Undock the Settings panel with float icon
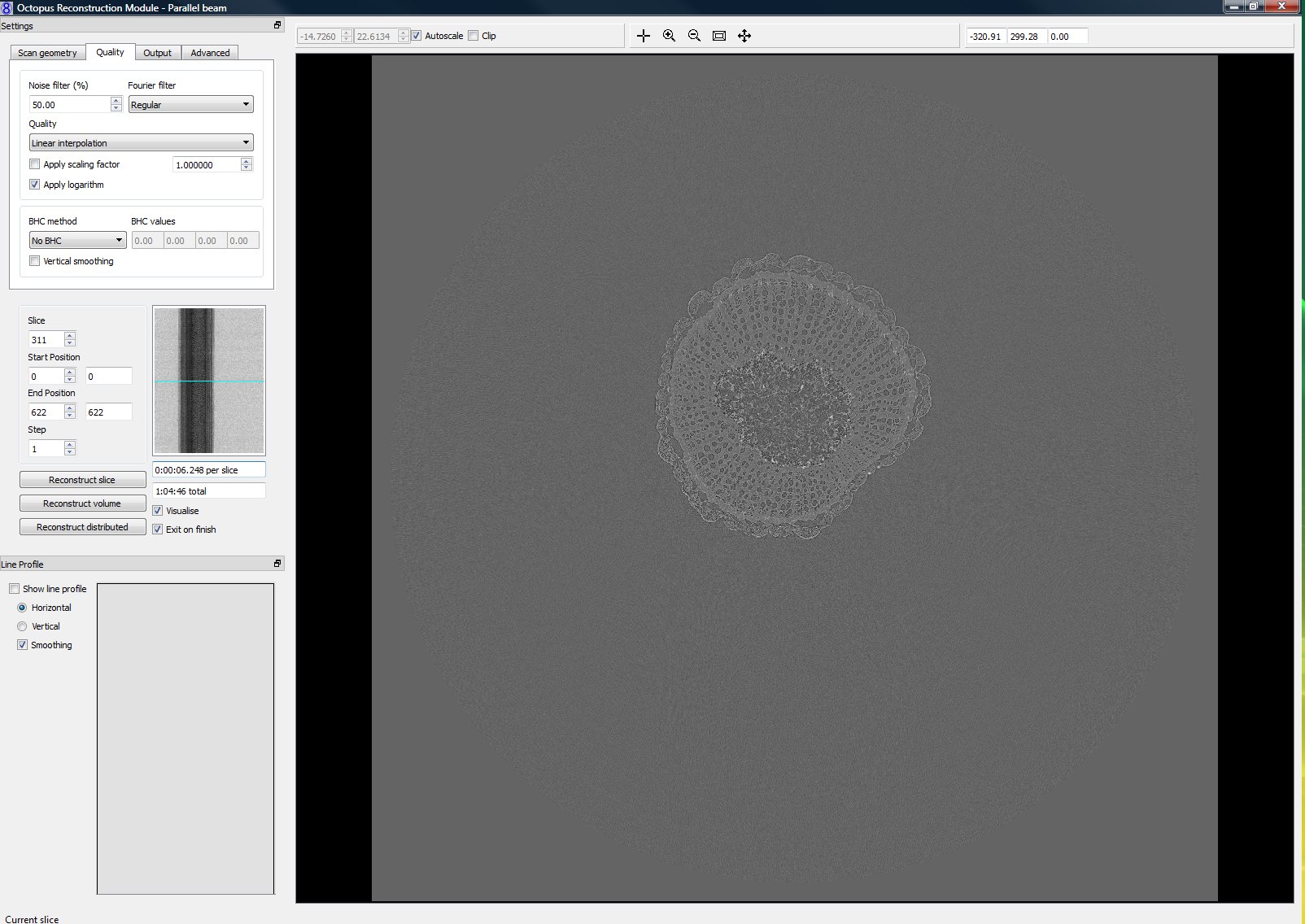 click(277, 25)
